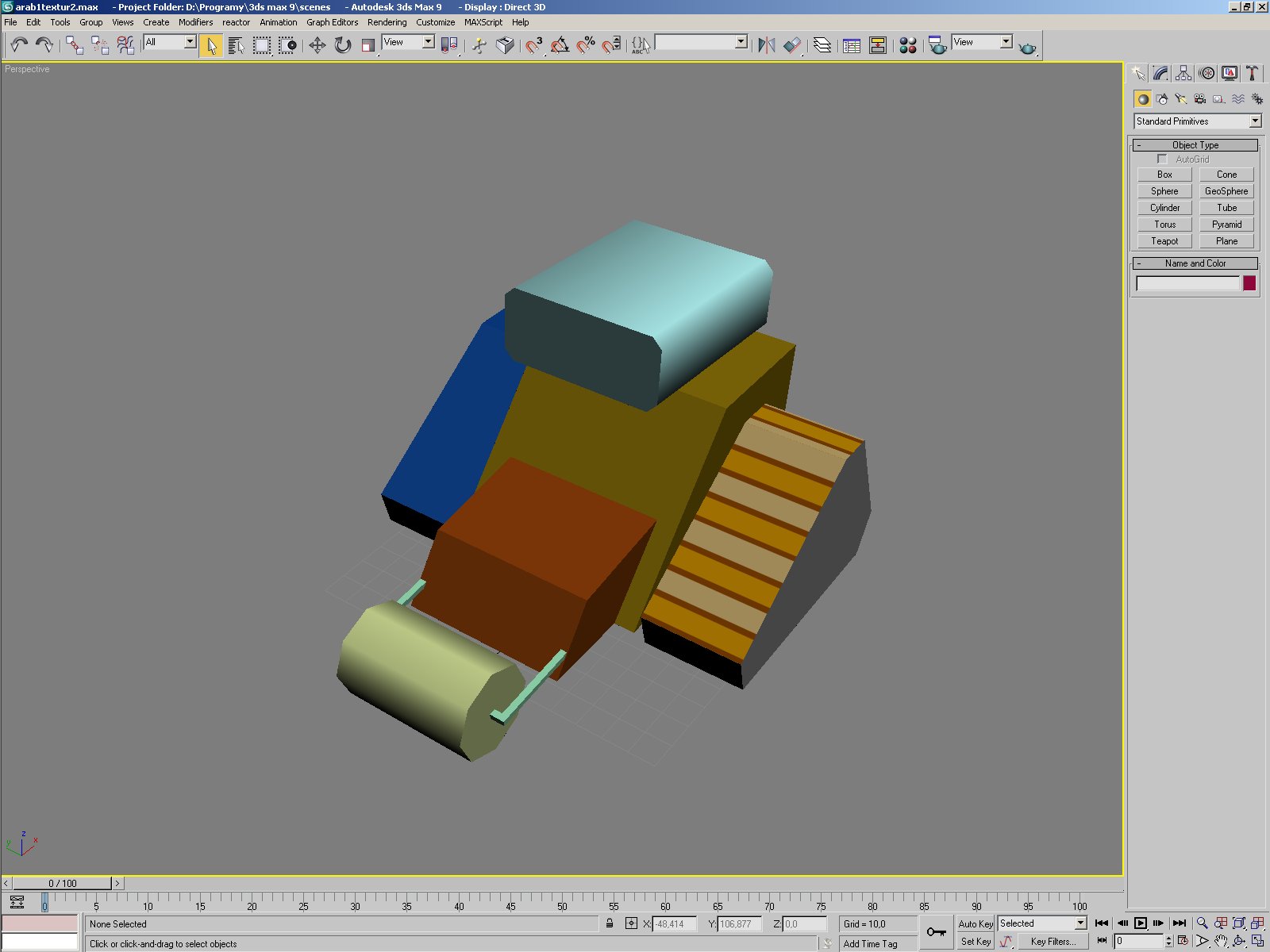Screen dimensions: 1270x952
Task: Create a Box primitive
Action: click(x=1164, y=175)
